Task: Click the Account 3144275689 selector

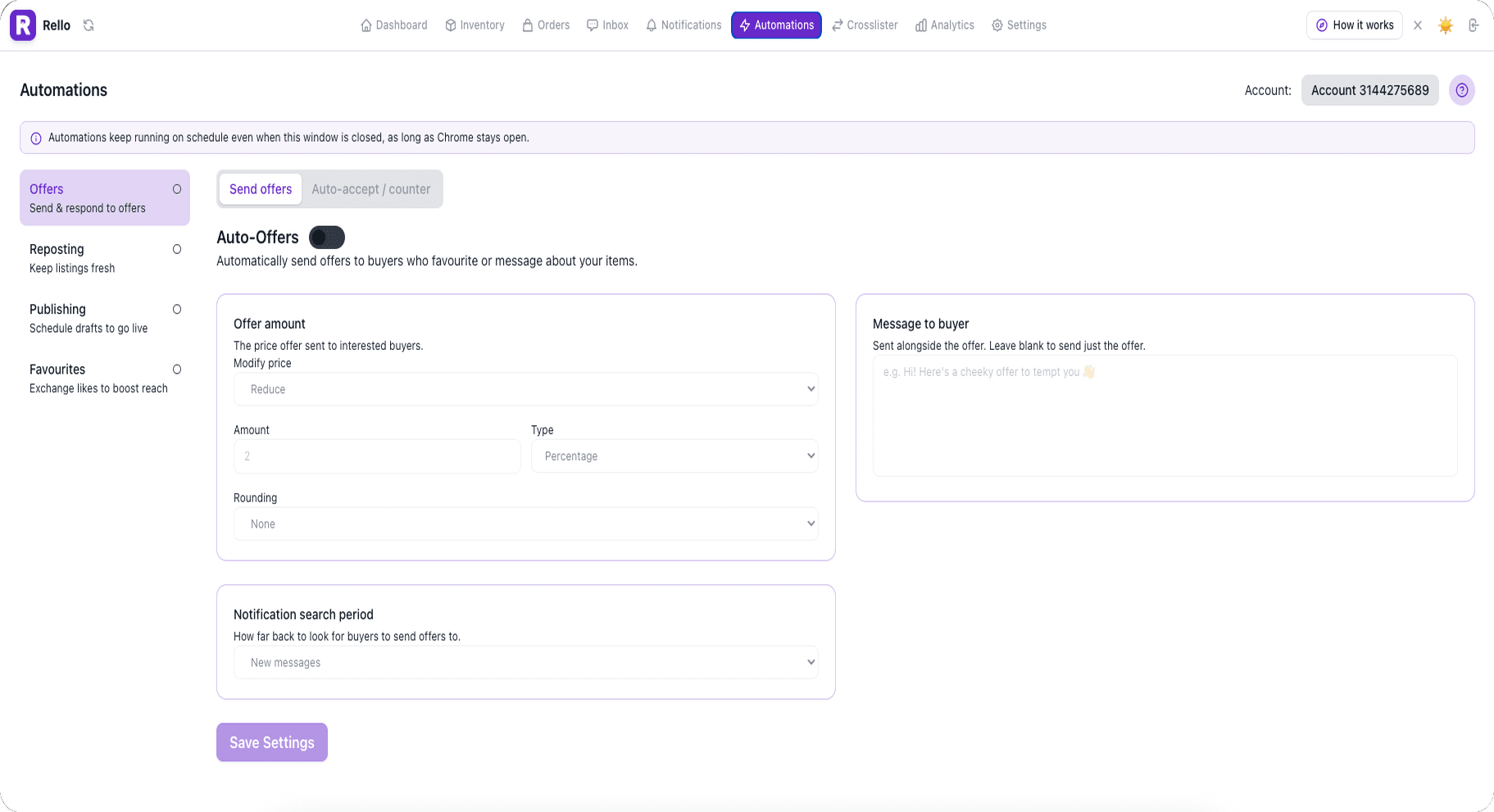Action: [1370, 90]
